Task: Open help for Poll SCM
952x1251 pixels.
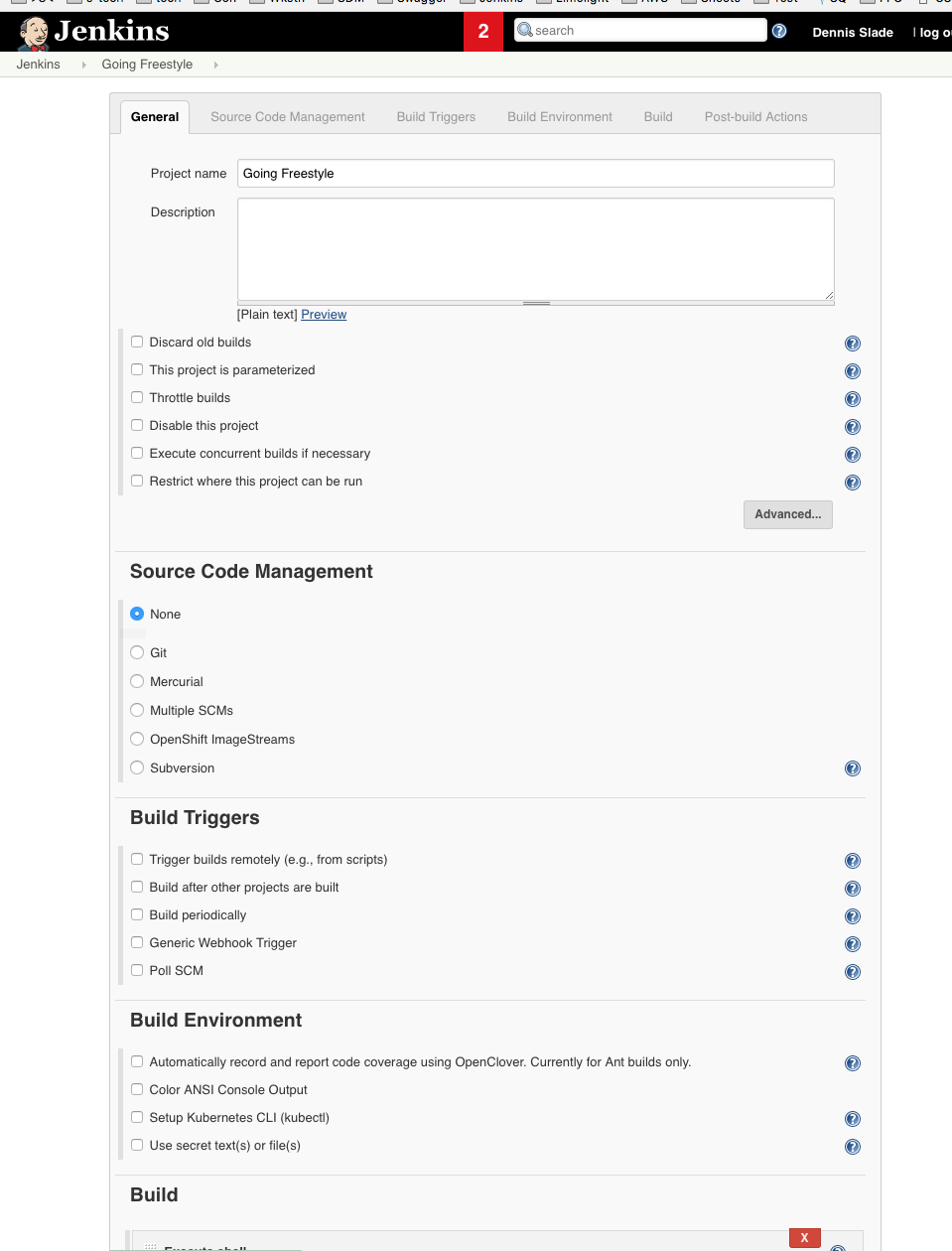Action: coord(852,972)
